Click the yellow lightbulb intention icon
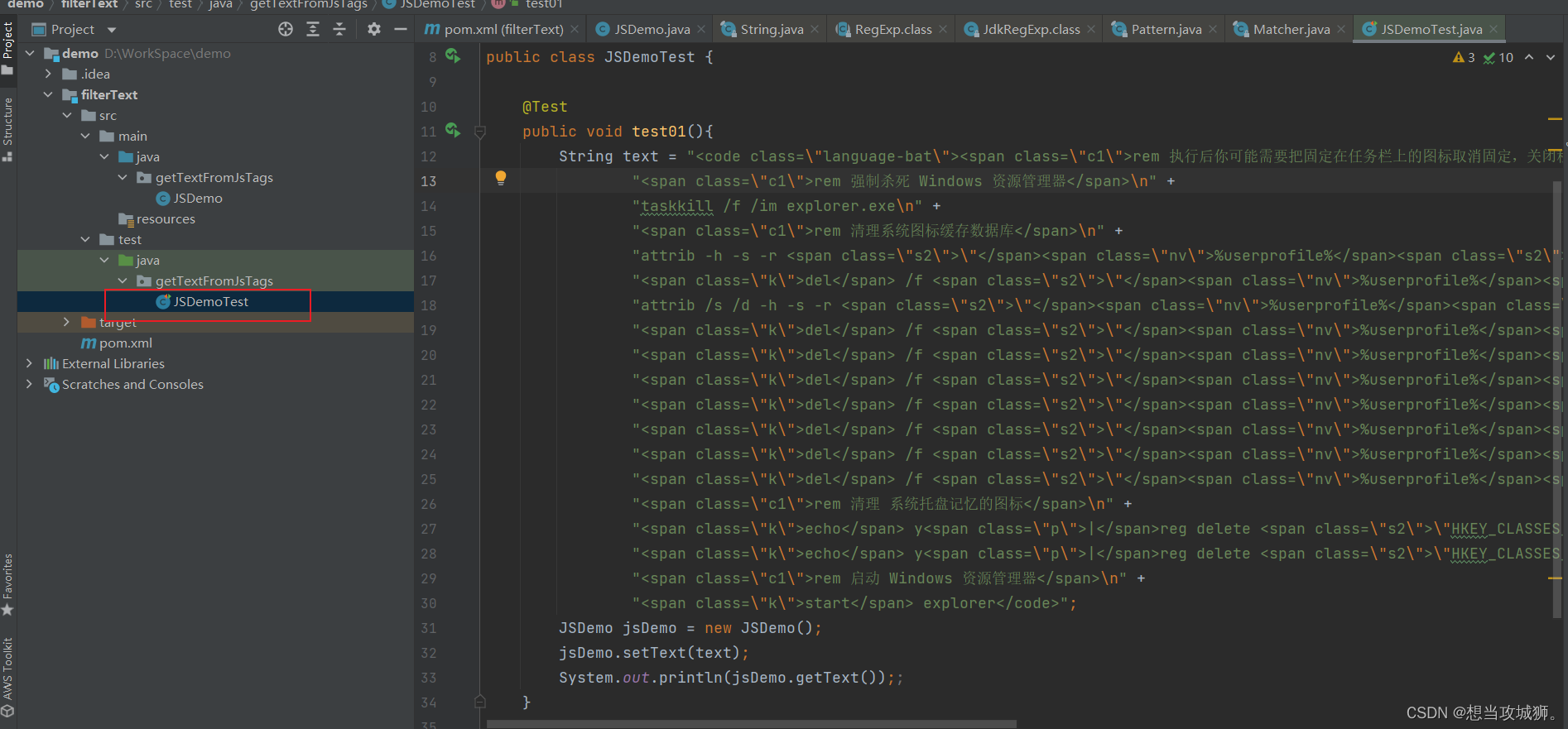The height and width of the screenshot is (729, 1568). (501, 177)
